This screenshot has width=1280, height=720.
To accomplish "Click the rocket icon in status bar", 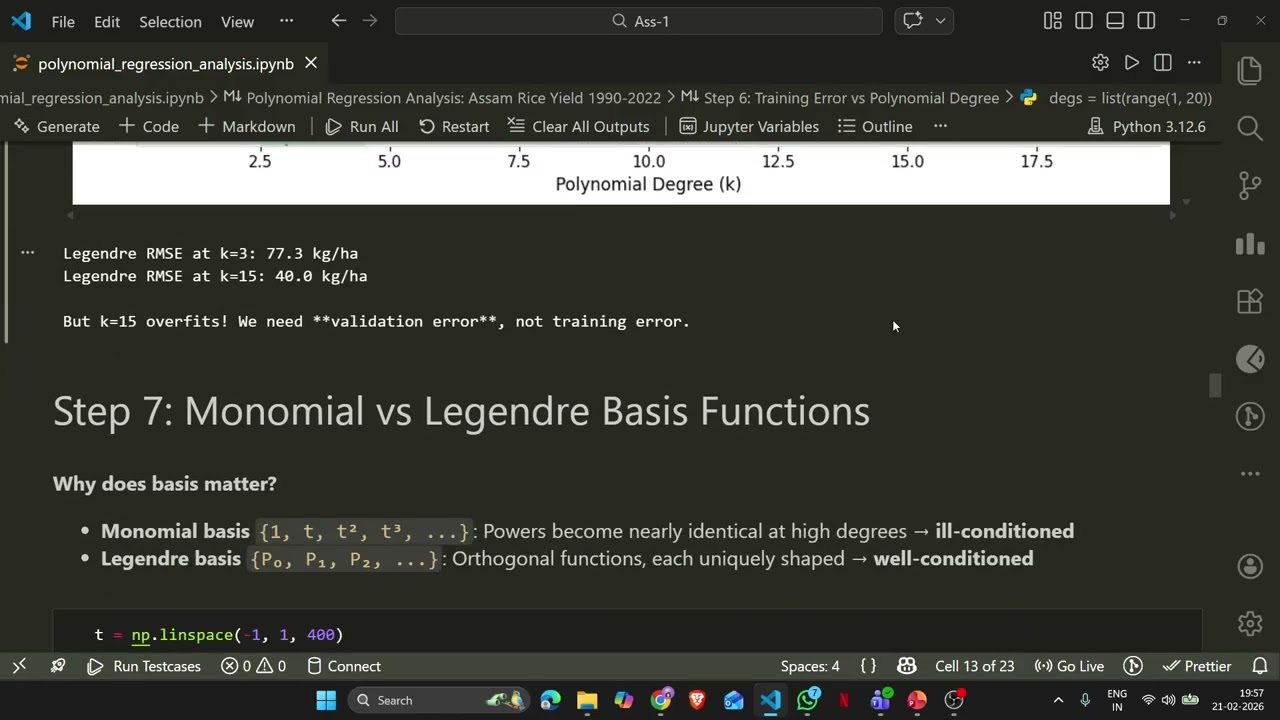I will [x=58, y=666].
